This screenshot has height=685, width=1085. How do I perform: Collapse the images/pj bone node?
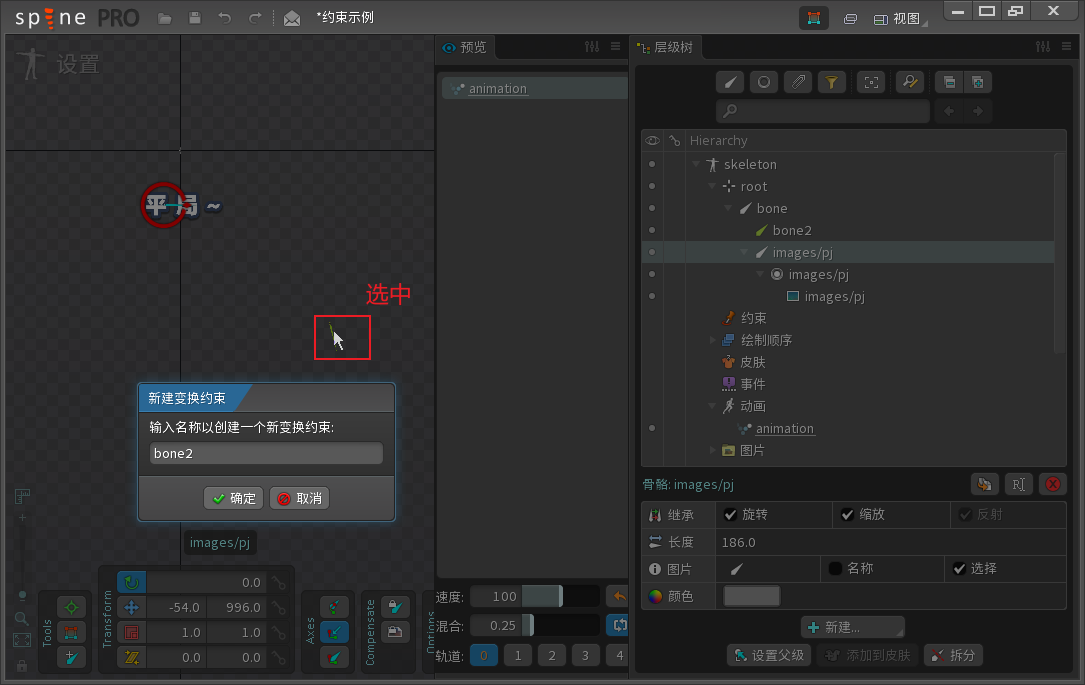(744, 253)
